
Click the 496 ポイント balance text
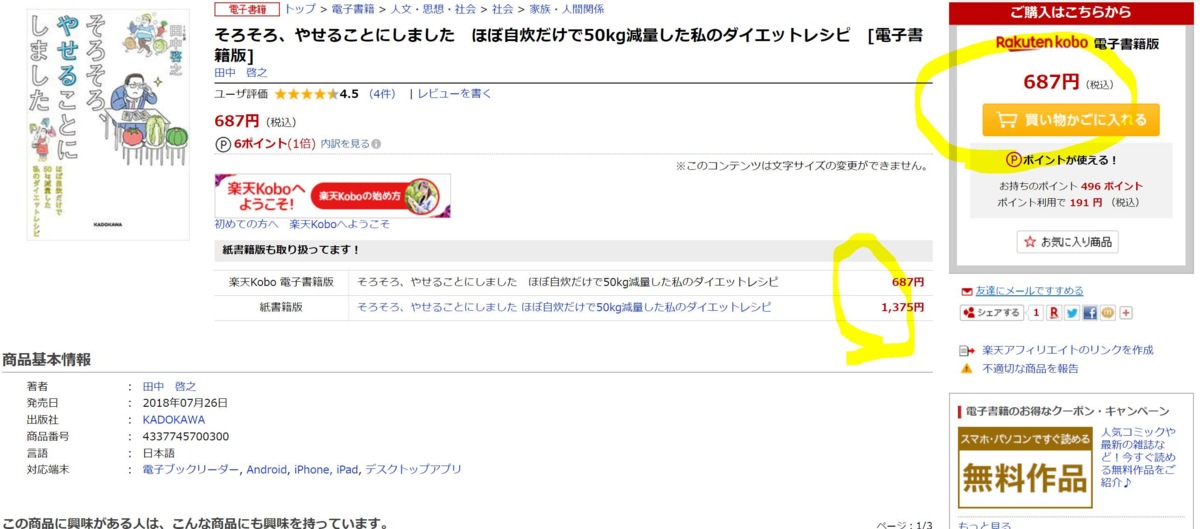1111,186
